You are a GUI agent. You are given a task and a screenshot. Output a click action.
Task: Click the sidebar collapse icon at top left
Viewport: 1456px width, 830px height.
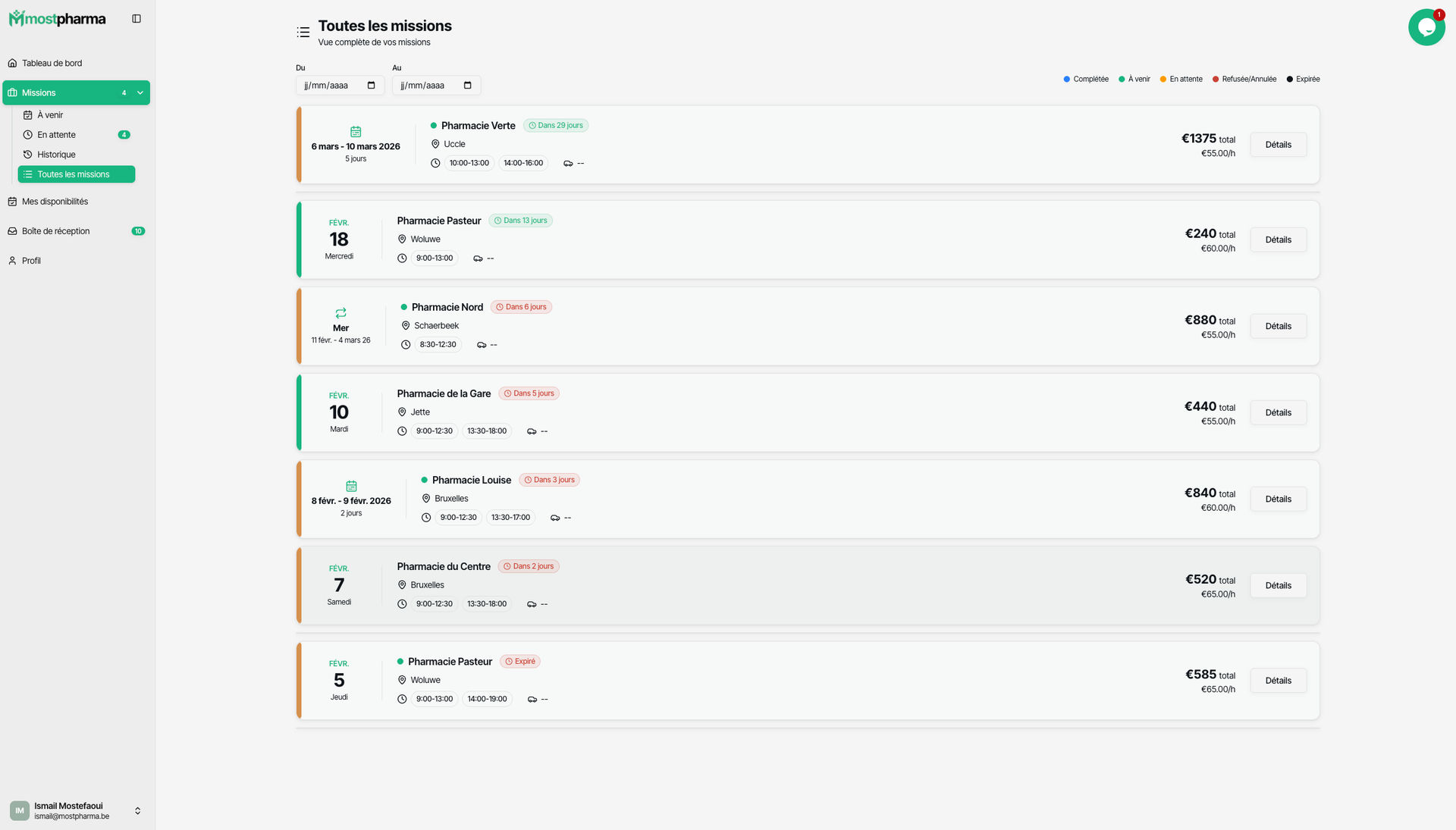[137, 18]
